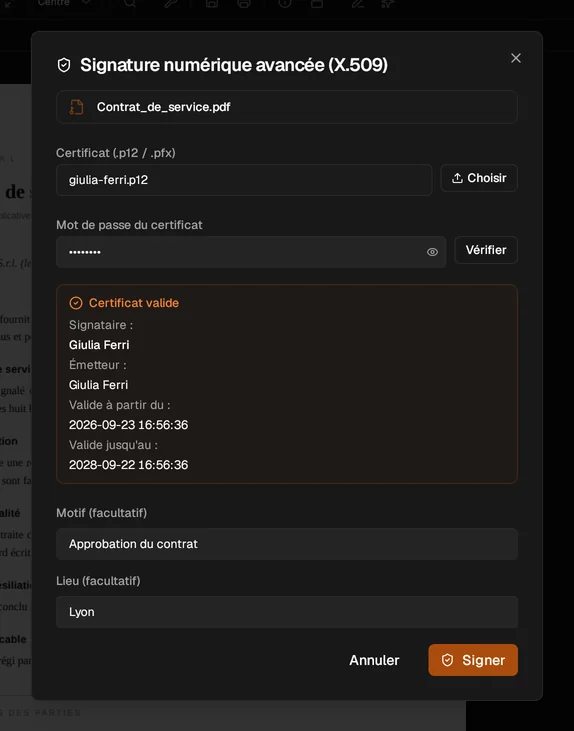The image size is (574, 731).
Task: Click the dialog title 'Signature numérique avancée (X.509)'
Action: point(234,65)
